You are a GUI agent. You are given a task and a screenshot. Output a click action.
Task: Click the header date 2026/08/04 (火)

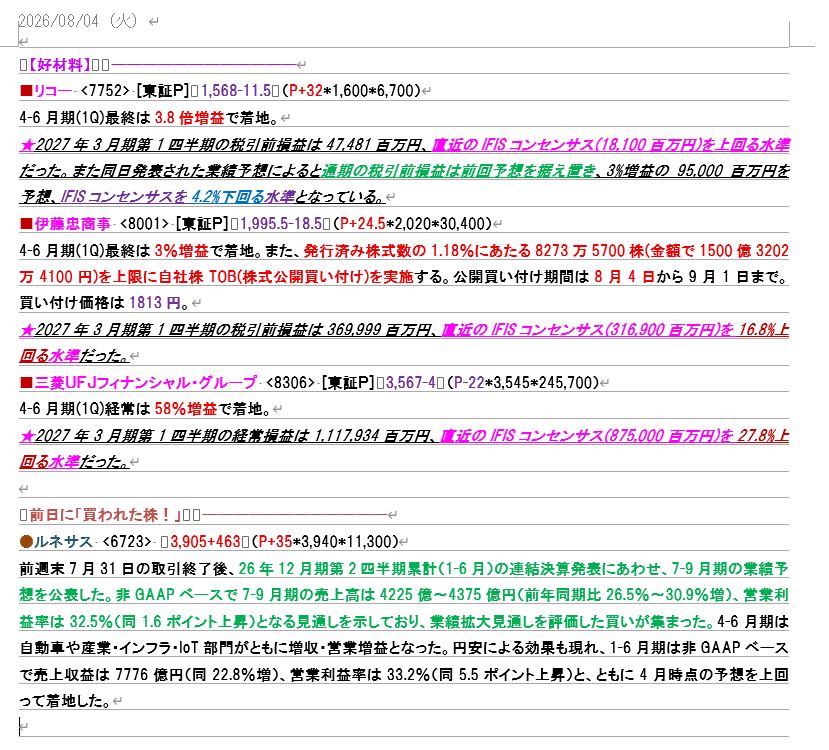77,21
